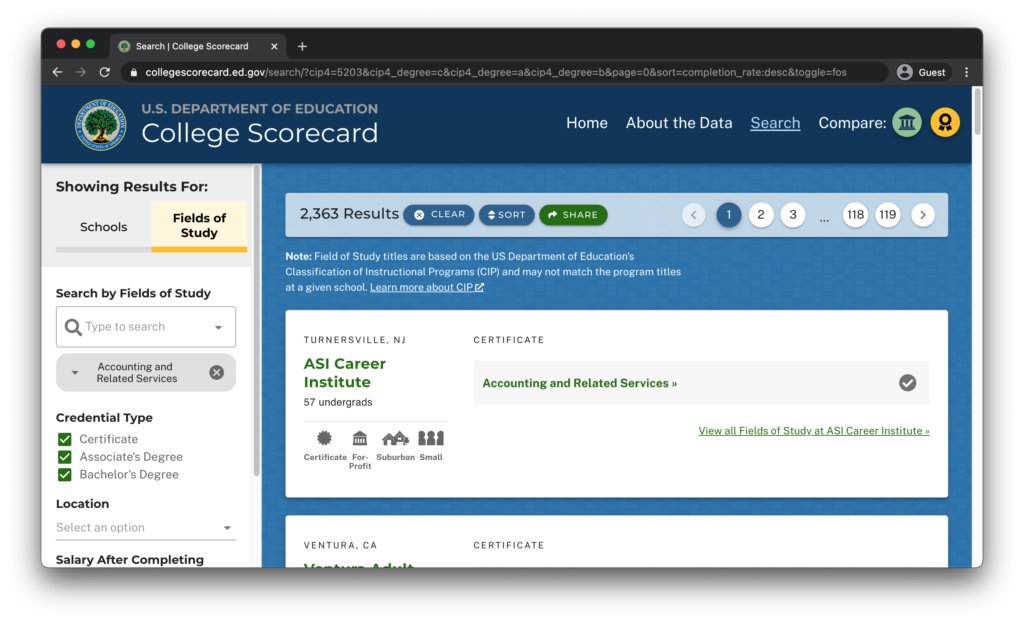Open the fields of study search dropdown arrow
Screen dimensions: 1024x622
[219, 327]
